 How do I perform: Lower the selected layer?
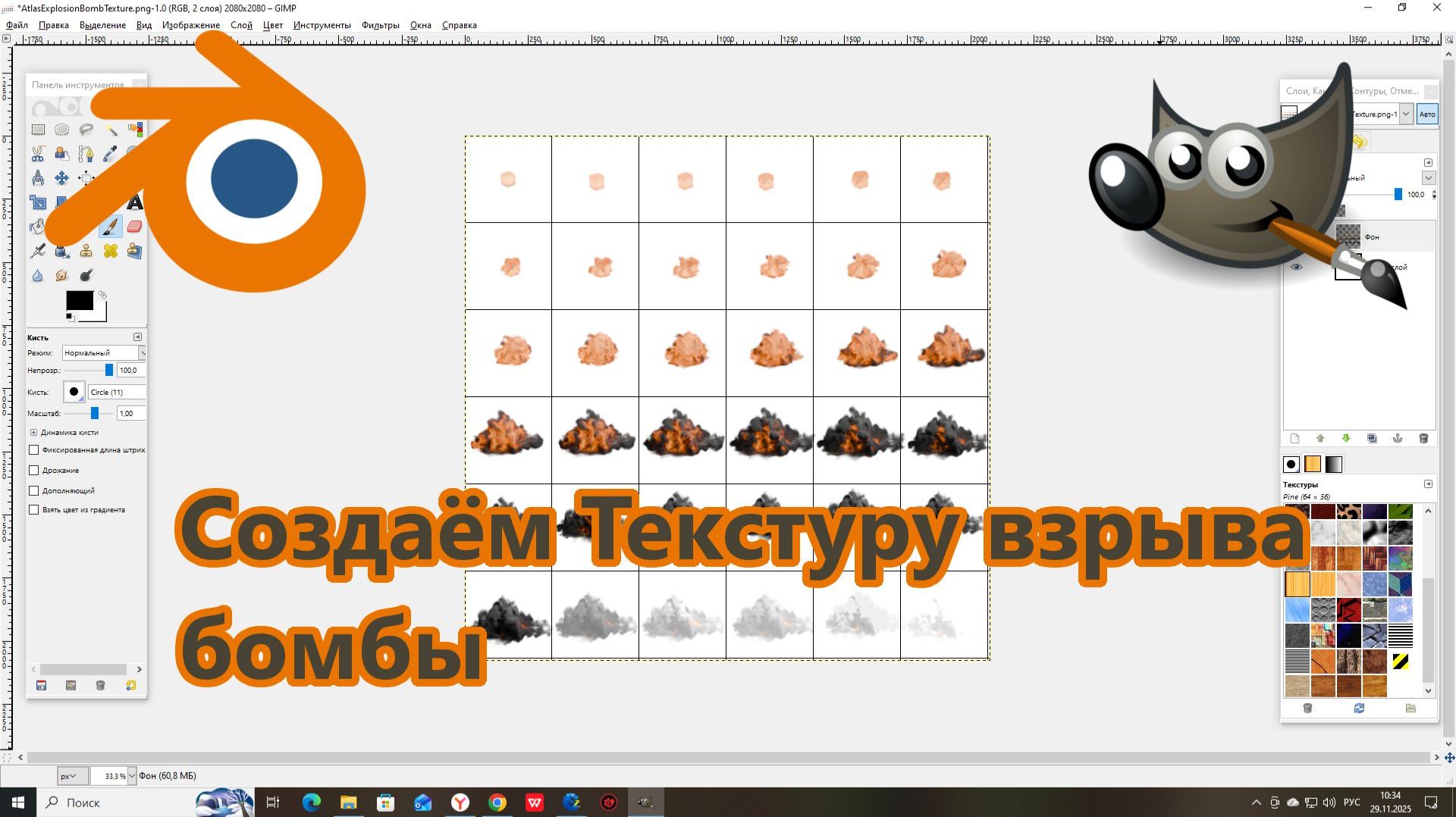1346,439
